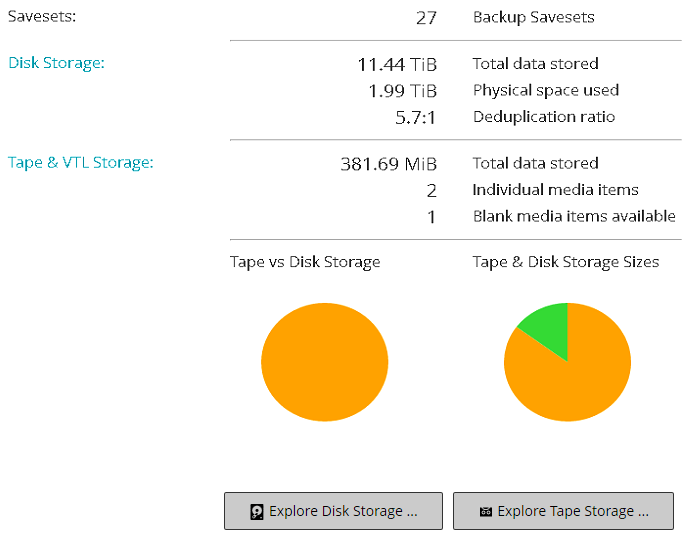Click the disk icon on Explore Disk Storage
This screenshot has width=688, height=538.
click(x=257, y=511)
